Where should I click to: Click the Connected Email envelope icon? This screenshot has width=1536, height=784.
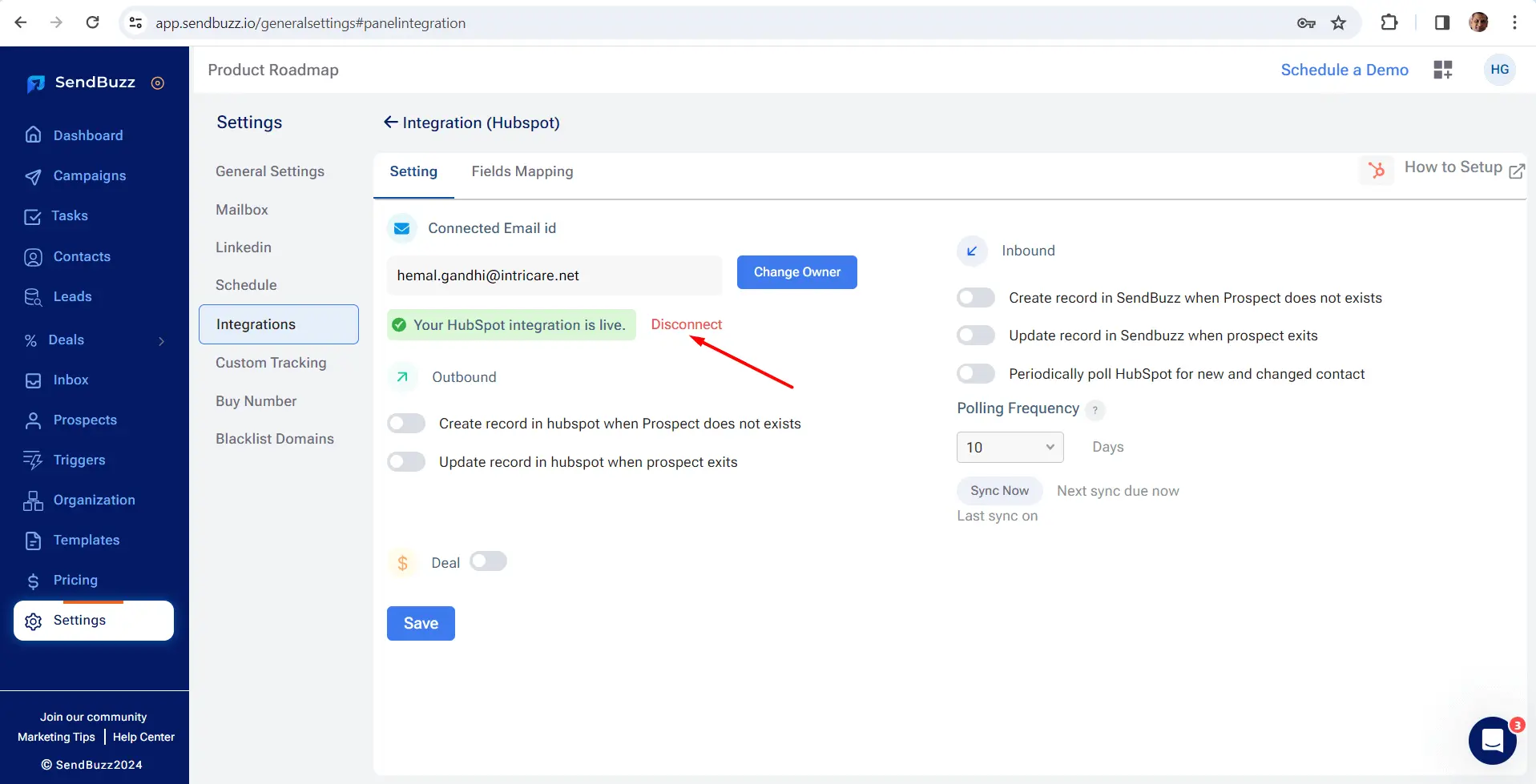coord(402,229)
